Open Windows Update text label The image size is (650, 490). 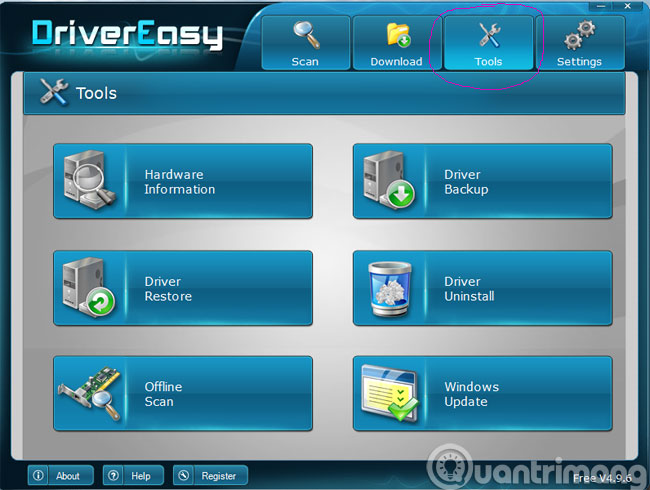tap(471, 394)
